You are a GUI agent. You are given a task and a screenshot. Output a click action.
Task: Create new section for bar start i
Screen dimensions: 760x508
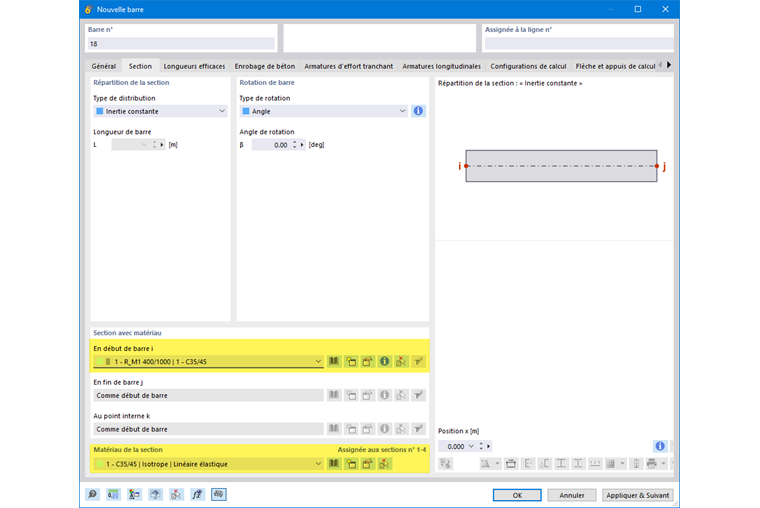[351, 361]
